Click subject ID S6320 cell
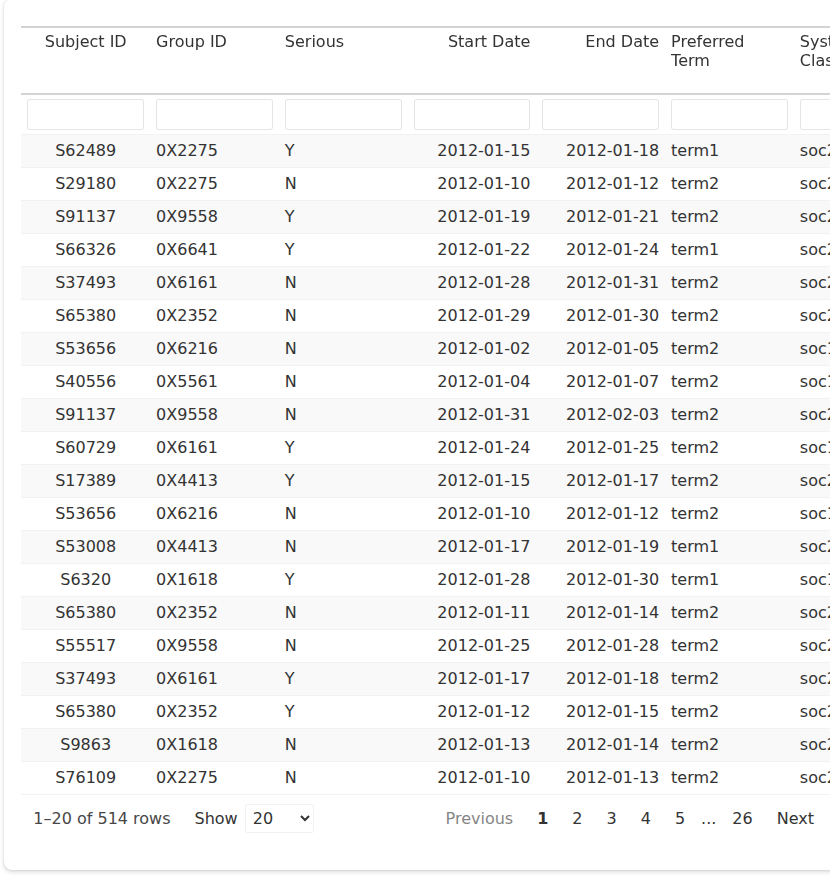 [x=85, y=580]
